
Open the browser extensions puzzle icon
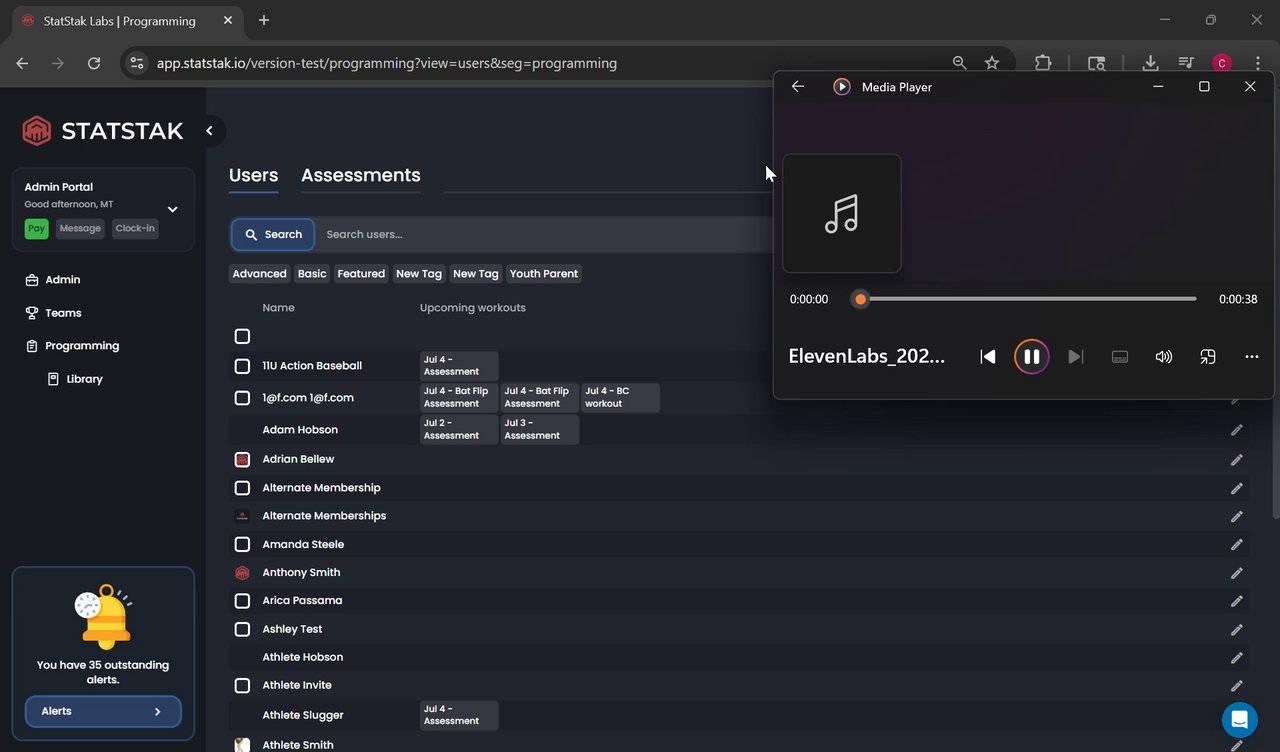pos(1043,63)
